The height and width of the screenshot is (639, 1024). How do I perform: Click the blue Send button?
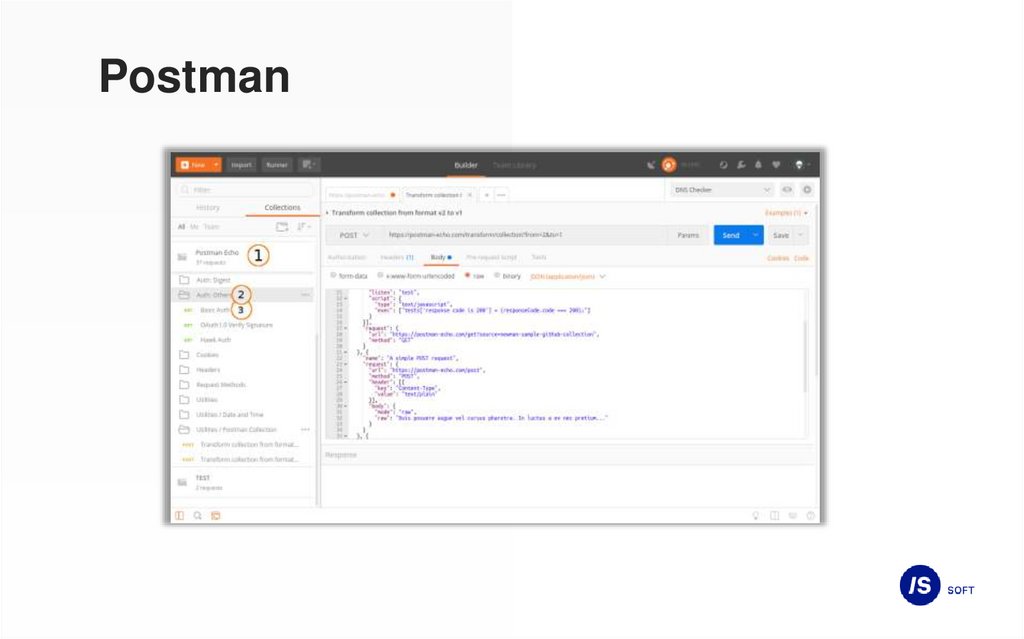(731, 235)
